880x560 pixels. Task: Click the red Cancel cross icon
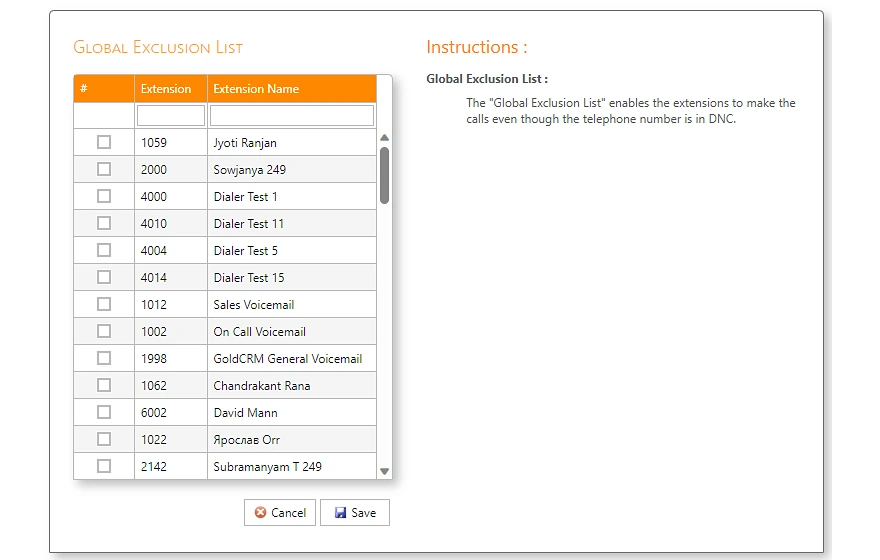click(x=260, y=512)
